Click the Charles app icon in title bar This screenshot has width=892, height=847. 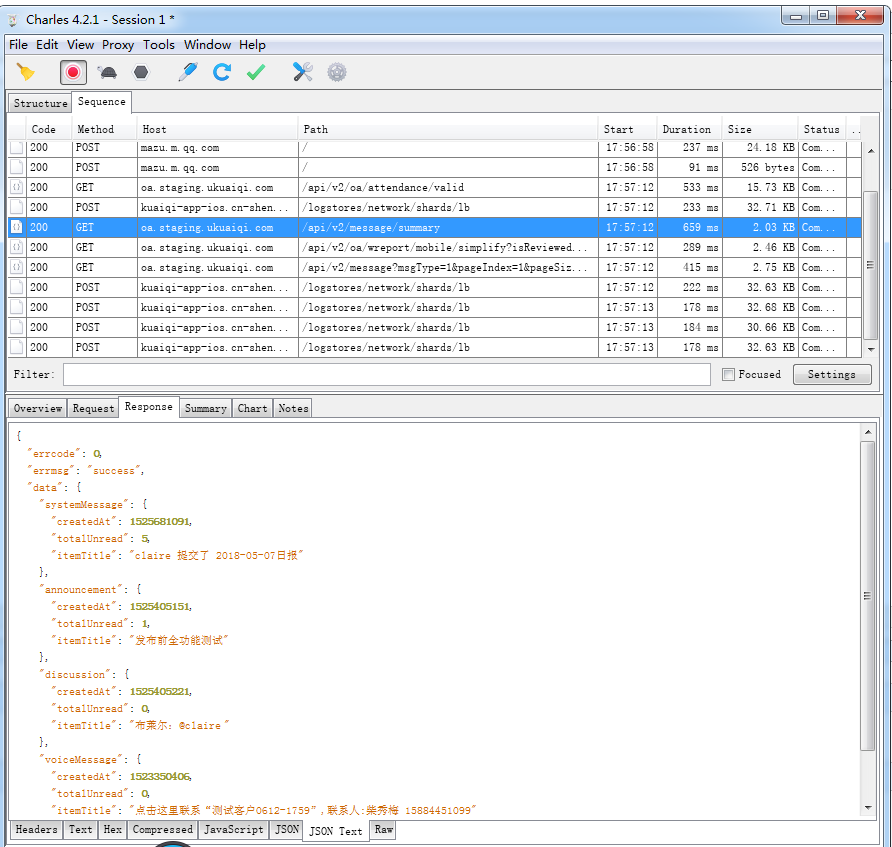pos(13,20)
